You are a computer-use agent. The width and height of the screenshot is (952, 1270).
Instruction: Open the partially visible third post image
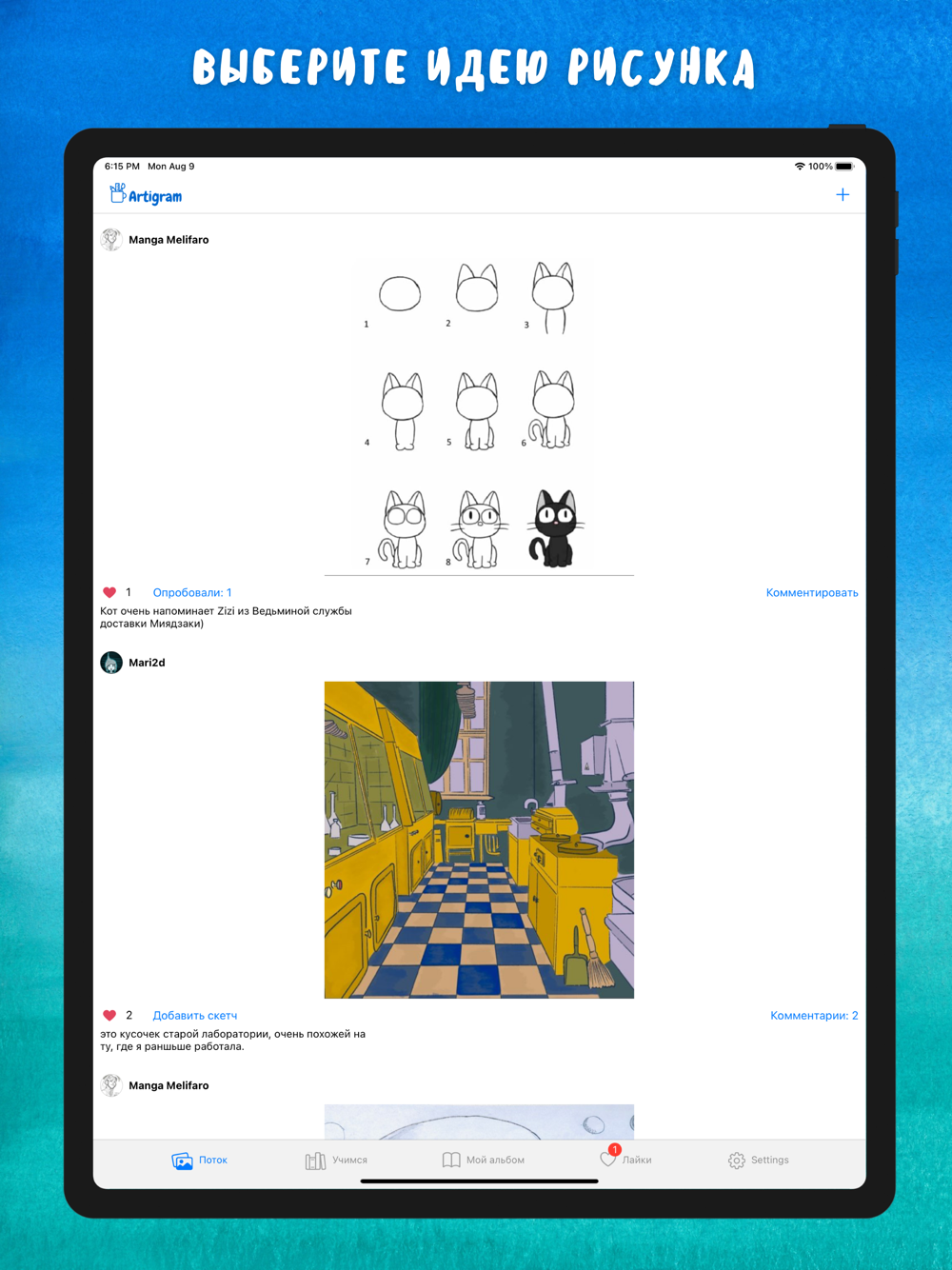(x=479, y=1121)
